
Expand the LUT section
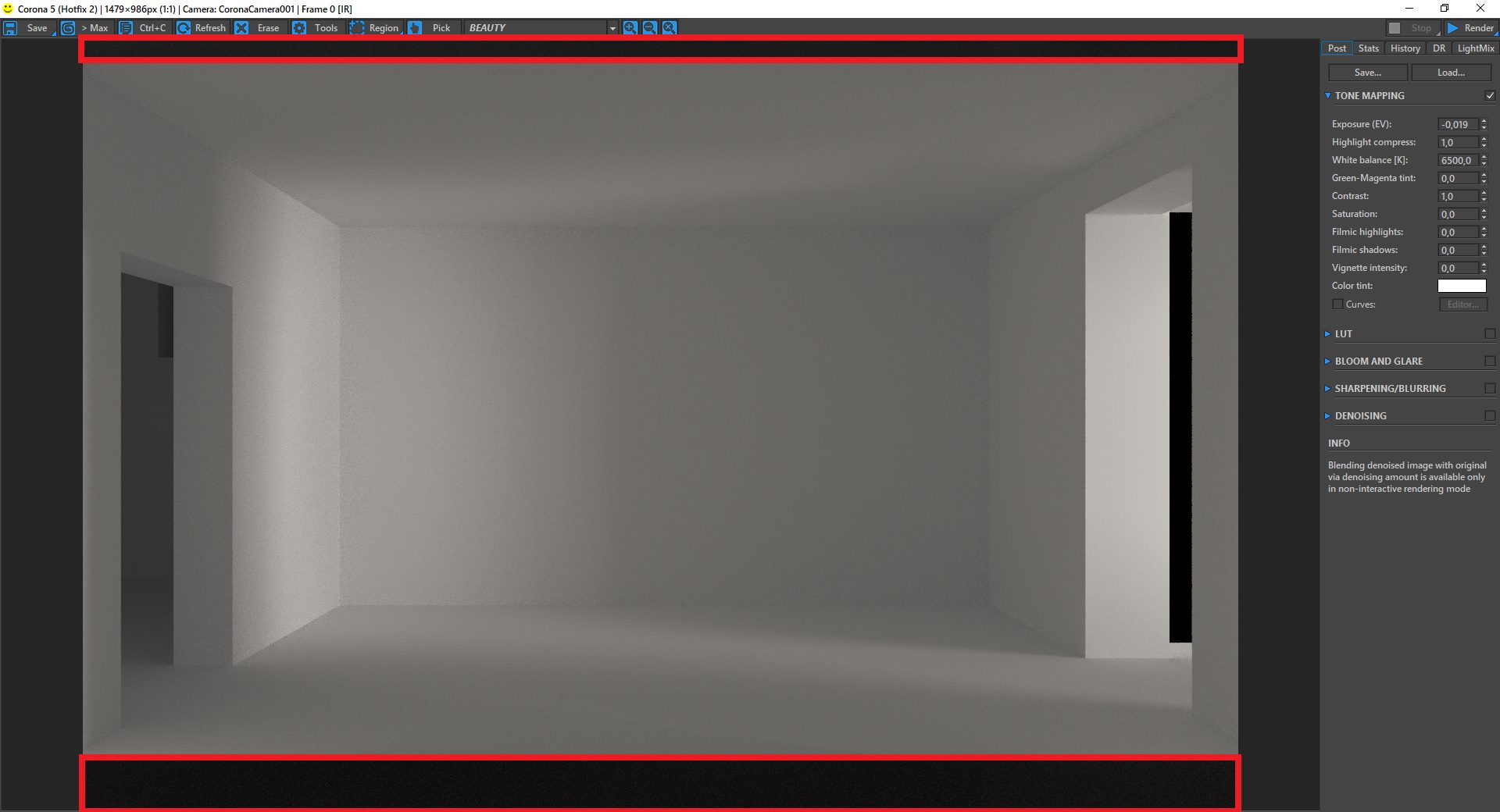[1327, 333]
